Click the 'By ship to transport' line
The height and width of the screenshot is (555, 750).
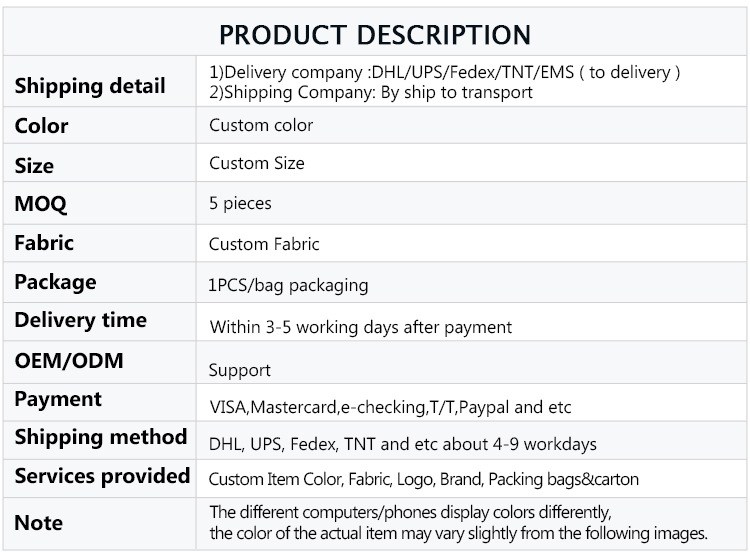tap(370, 92)
